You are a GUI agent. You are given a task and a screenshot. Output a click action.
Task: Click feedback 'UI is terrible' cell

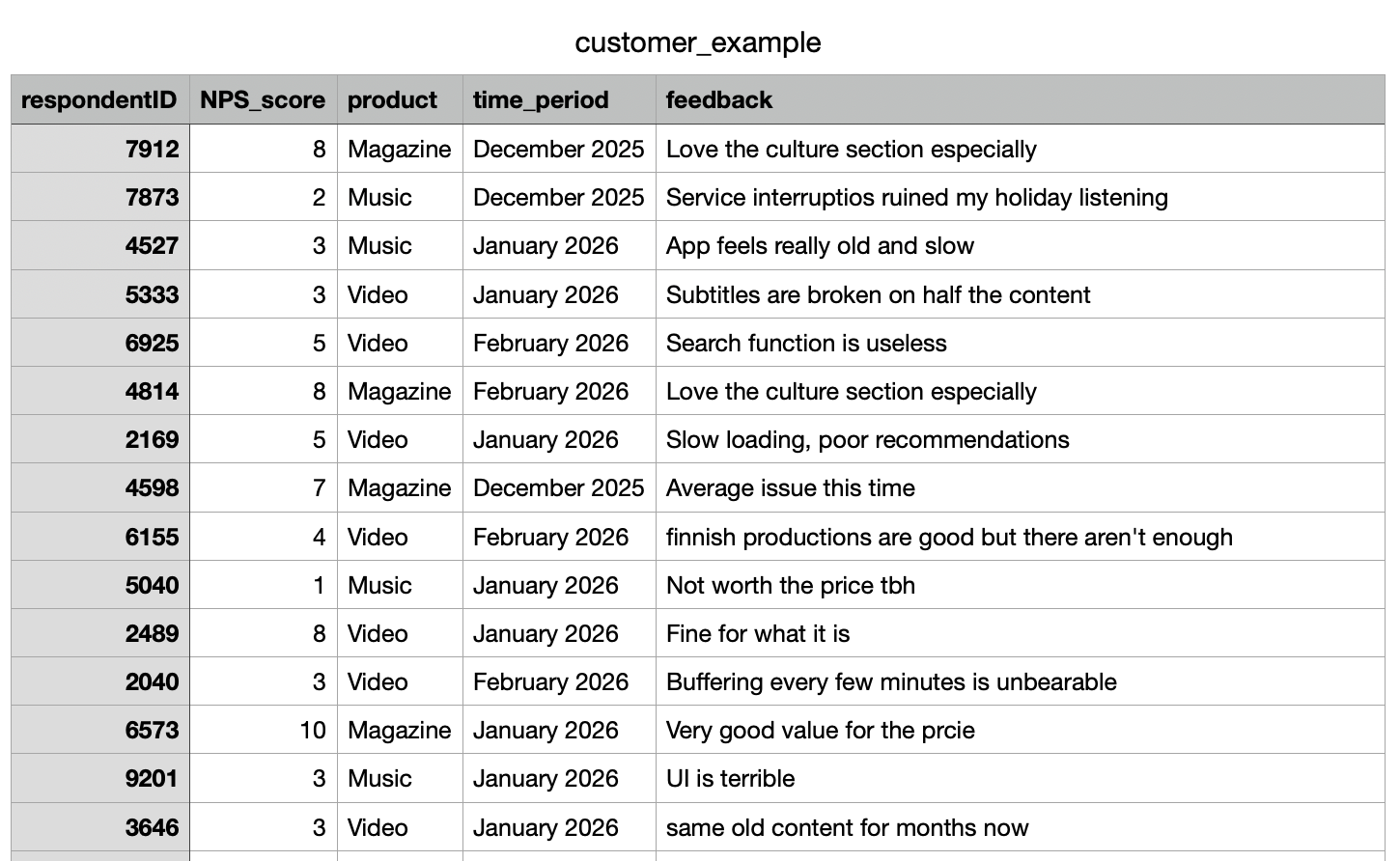coord(731,779)
